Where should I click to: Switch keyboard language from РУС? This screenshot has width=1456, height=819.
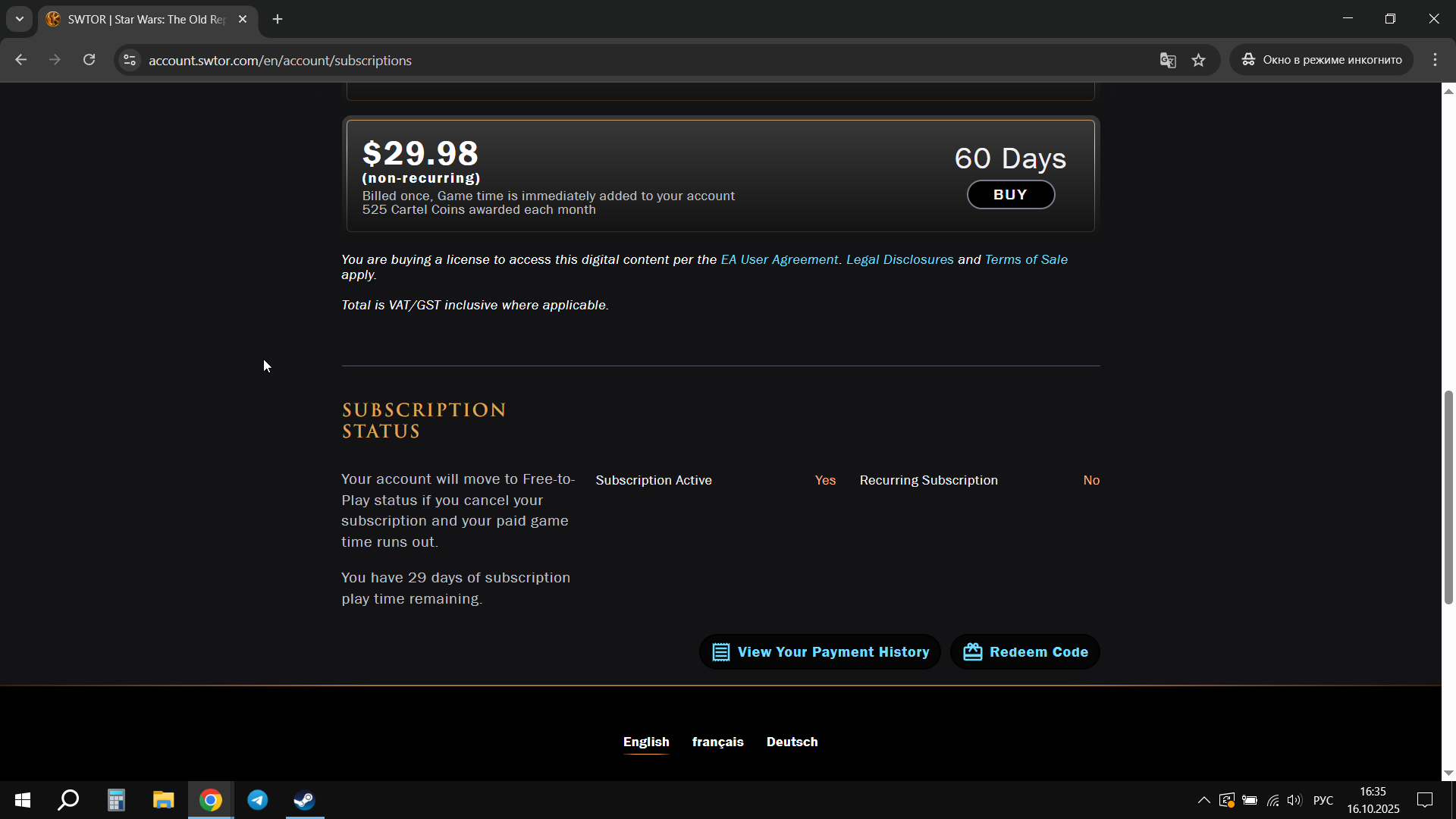pyautogui.click(x=1323, y=800)
